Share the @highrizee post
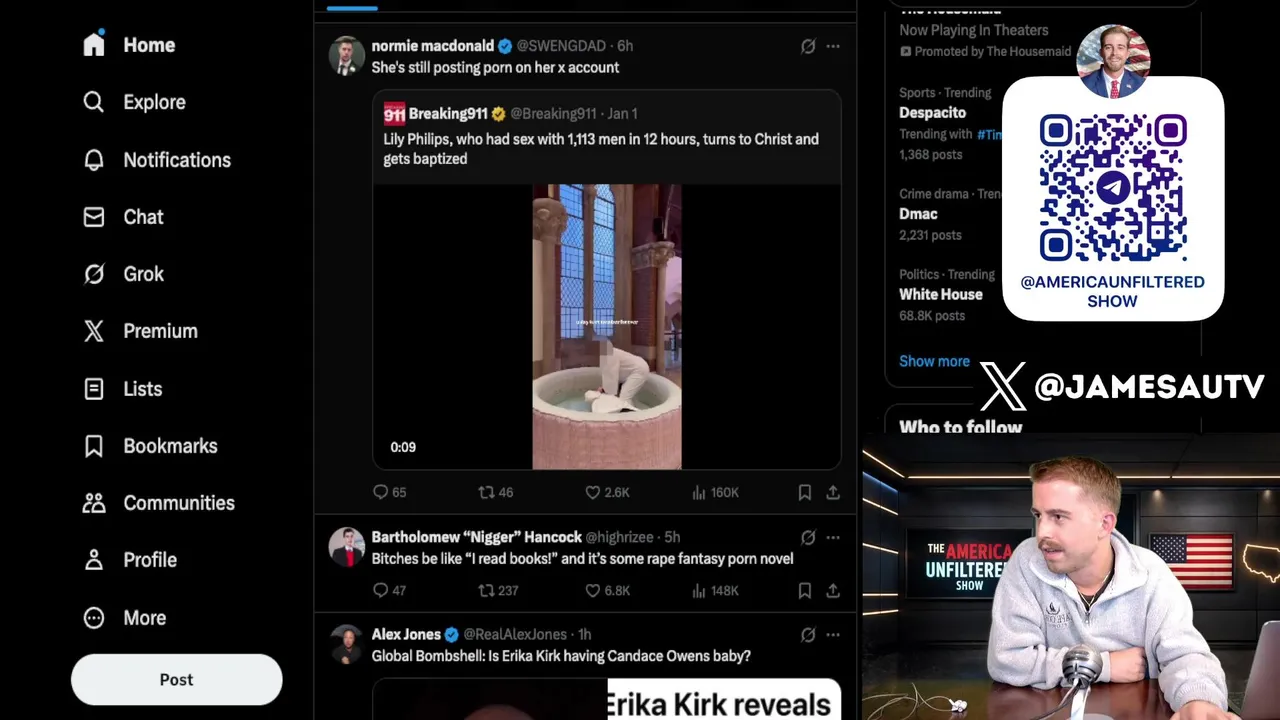 click(833, 590)
